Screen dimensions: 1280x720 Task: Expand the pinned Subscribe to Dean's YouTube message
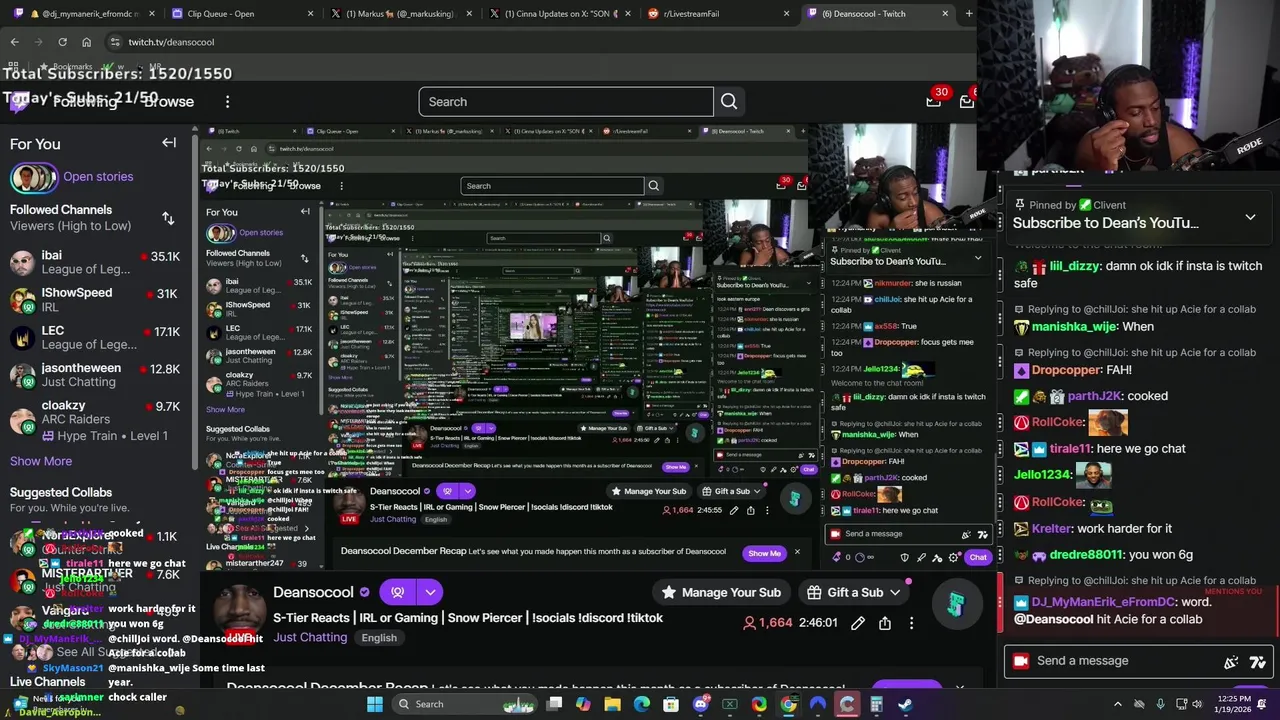click(x=1250, y=217)
